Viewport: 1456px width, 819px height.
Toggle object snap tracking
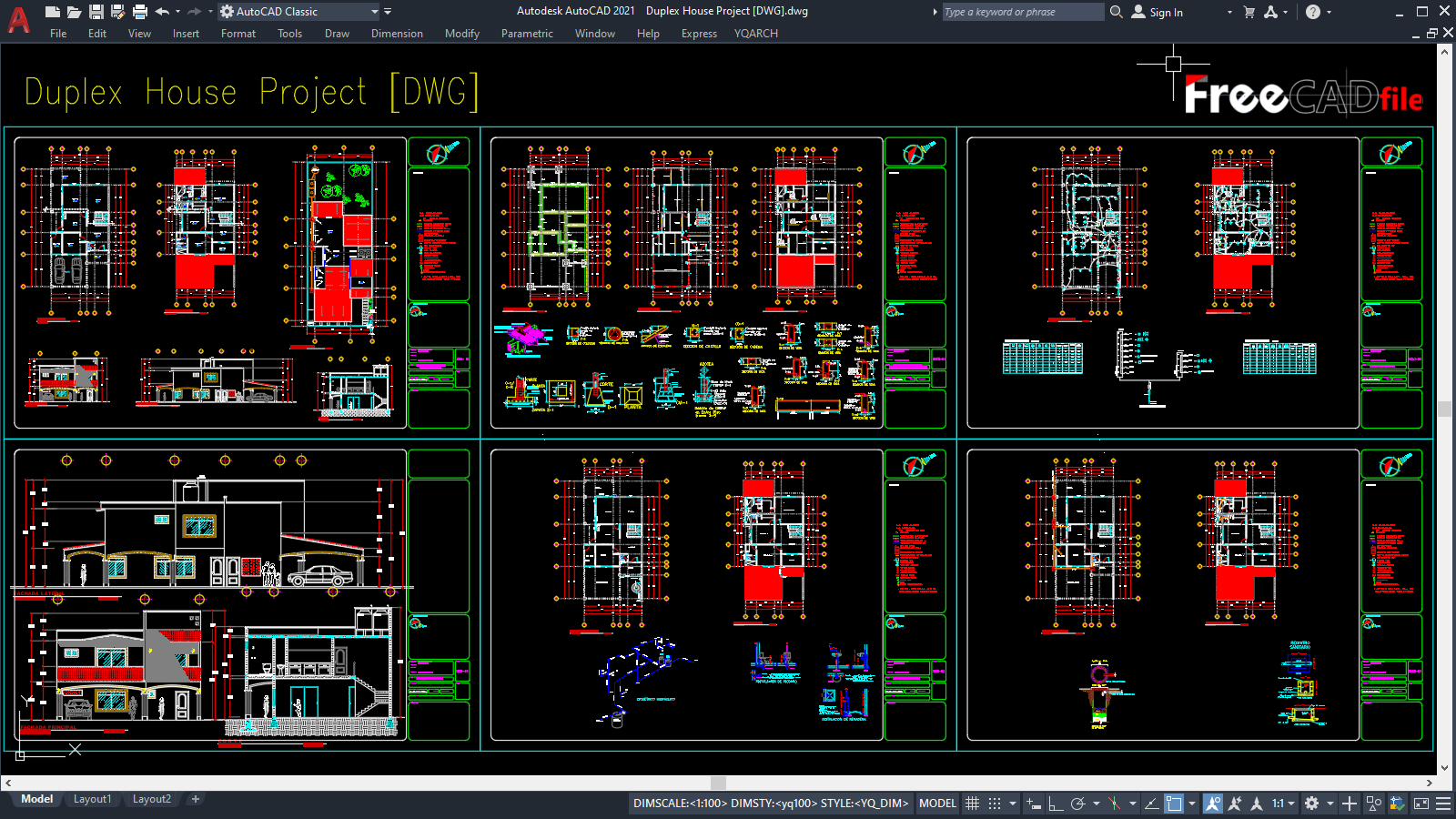click(1151, 804)
